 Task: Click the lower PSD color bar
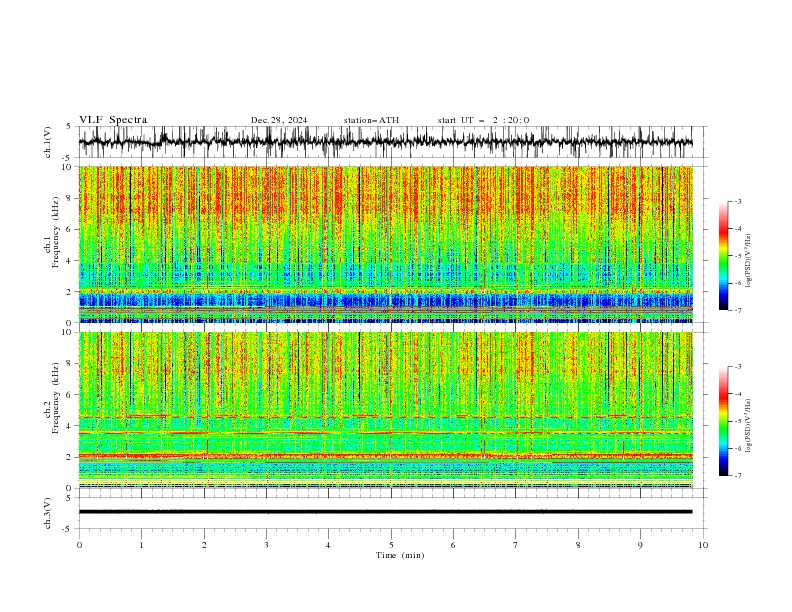(723, 421)
